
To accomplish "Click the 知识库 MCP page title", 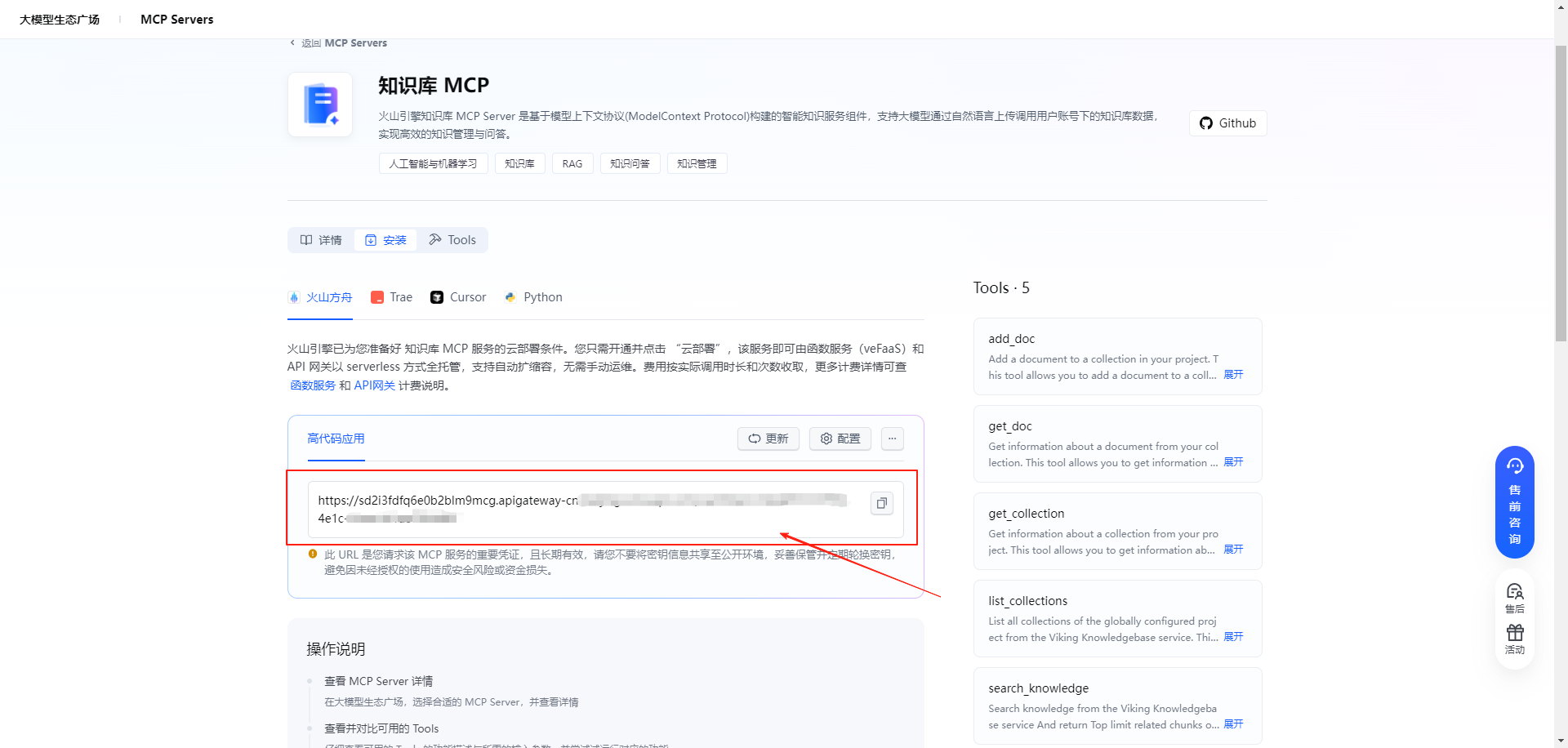I will pyautogui.click(x=433, y=85).
